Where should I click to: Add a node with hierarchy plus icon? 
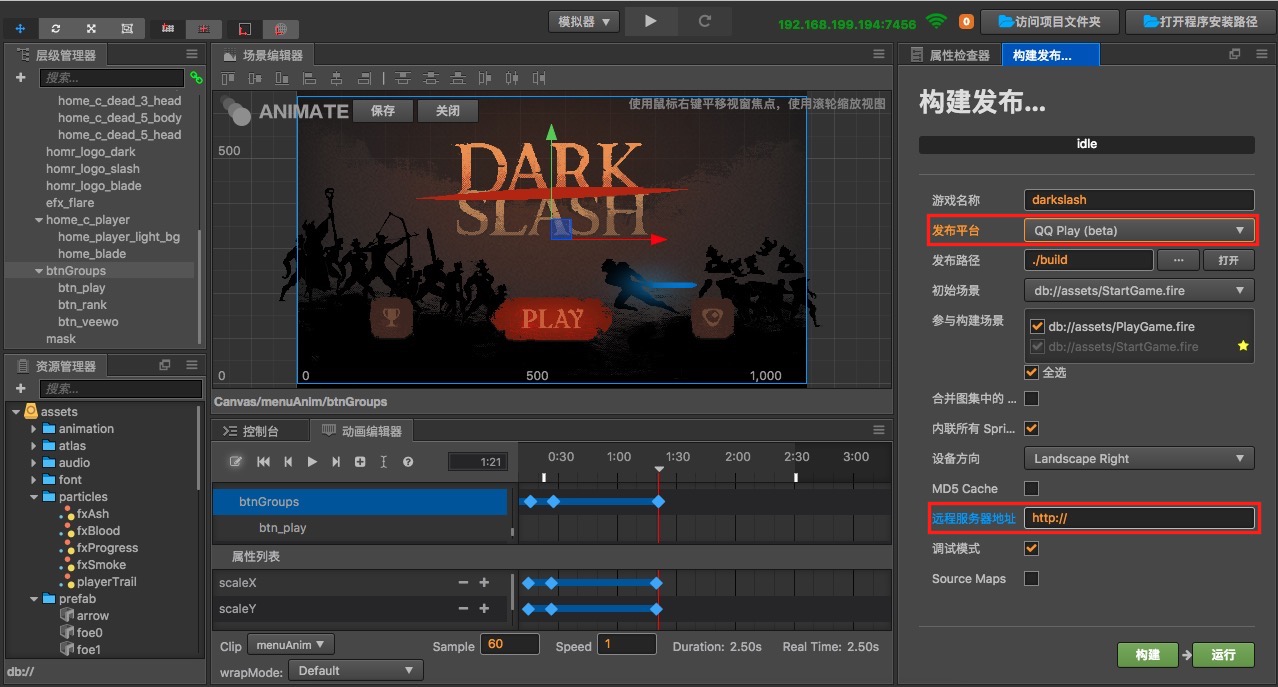point(20,77)
